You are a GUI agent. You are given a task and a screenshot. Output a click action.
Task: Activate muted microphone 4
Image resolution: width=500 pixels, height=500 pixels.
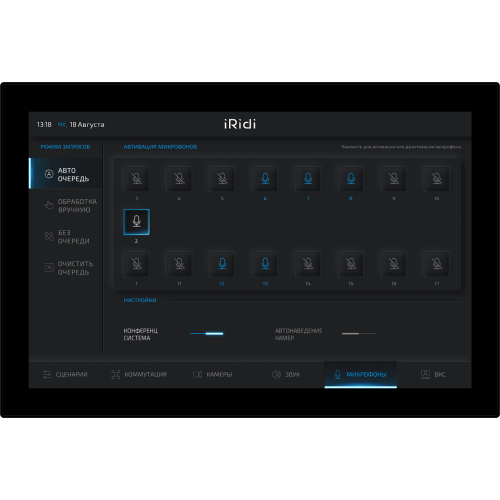coord(179,179)
